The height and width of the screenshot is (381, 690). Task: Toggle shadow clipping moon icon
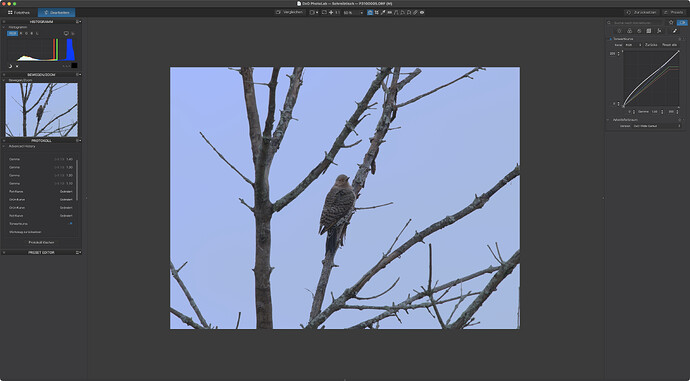click(x=10, y=66)
